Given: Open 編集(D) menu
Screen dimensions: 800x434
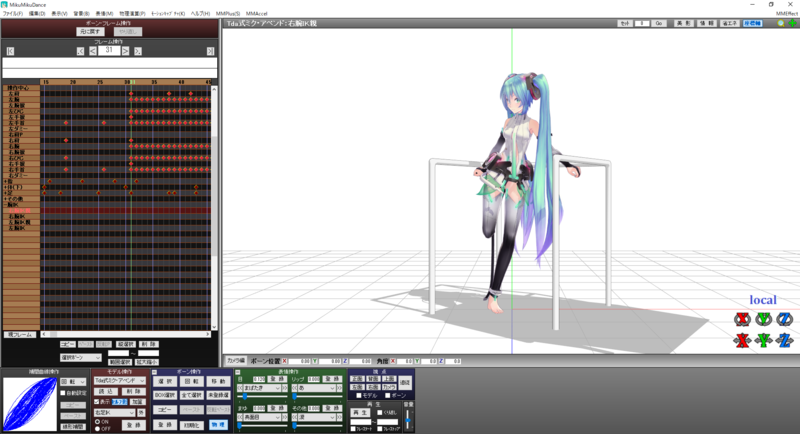Looking at the screenshot, I should pyautogui.click(x=36, y=14).
